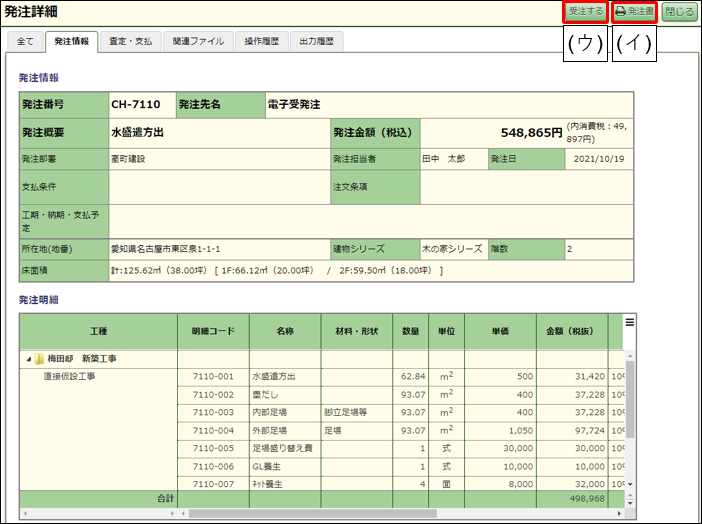
Task: Click the horizontal scrollbar right arrow
Action: [619, 513]
